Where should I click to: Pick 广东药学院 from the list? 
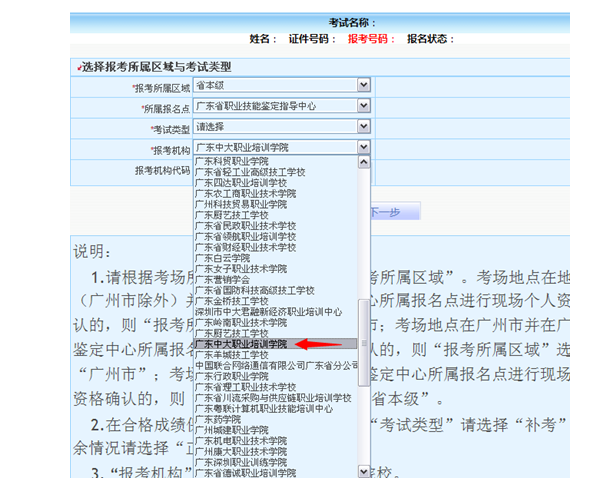click(218, 419)
